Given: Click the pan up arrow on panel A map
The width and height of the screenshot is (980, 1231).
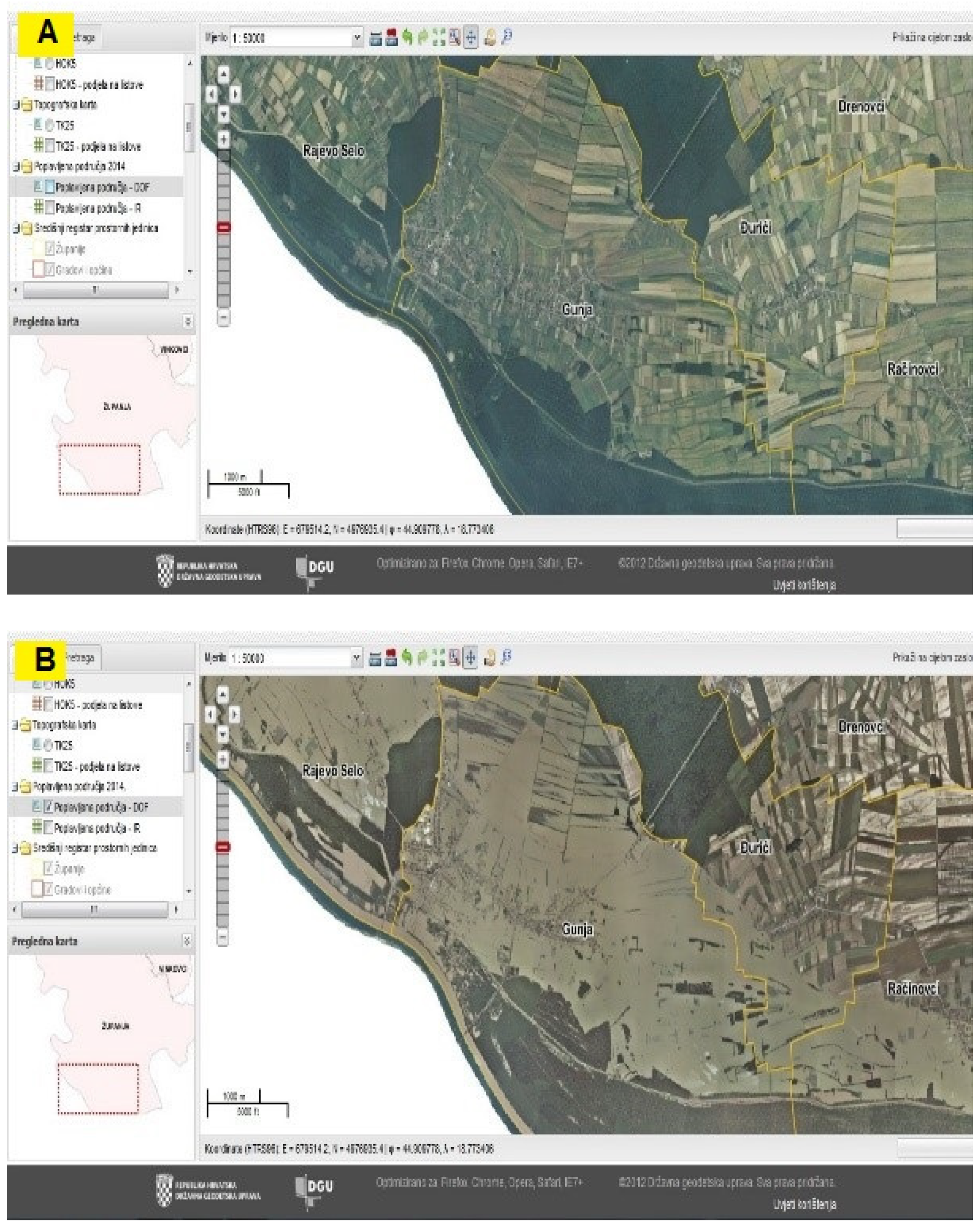Looking at the screenshot, I should point(224,75).
